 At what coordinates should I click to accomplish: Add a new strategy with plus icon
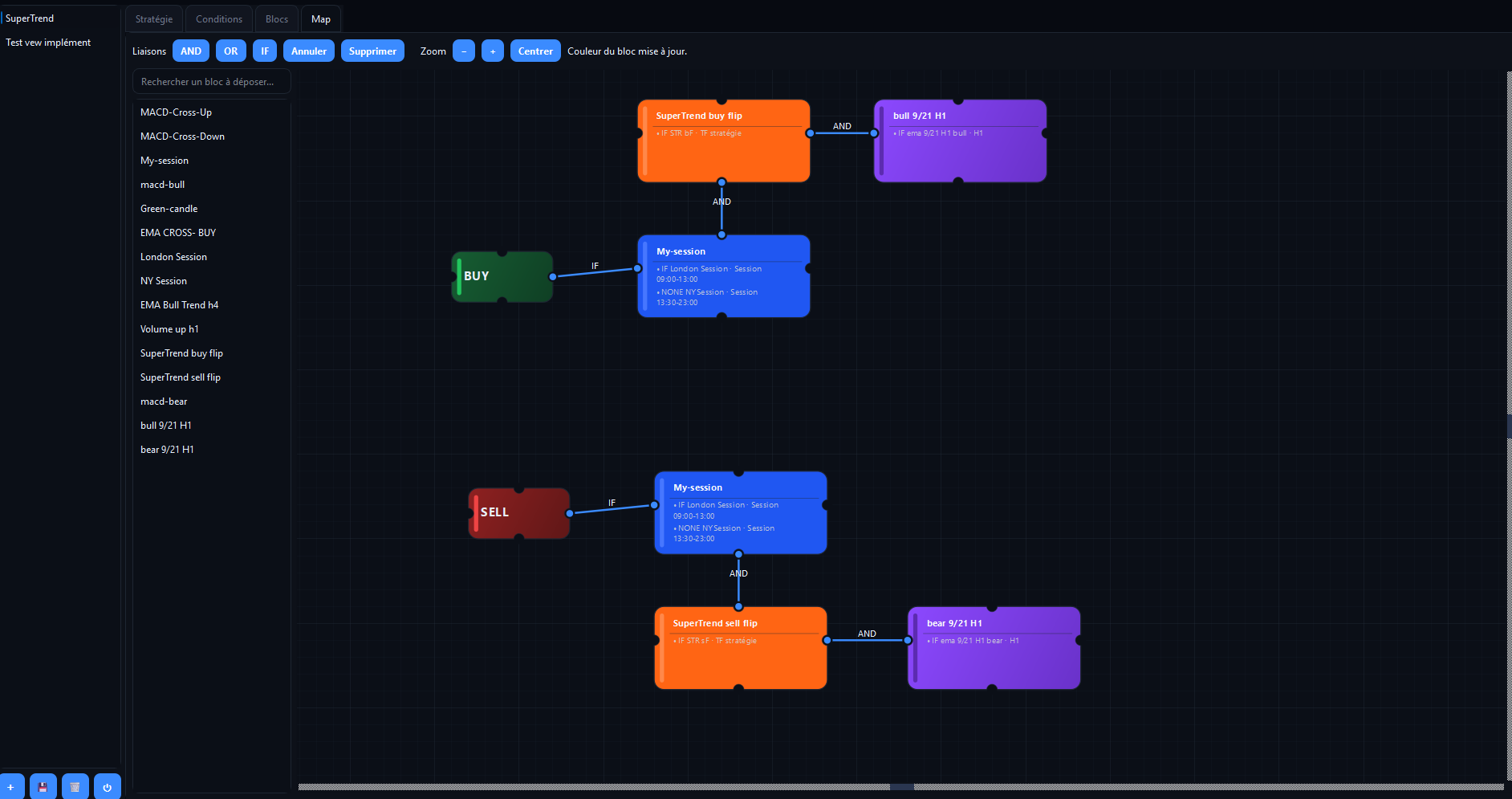[11, 786]
